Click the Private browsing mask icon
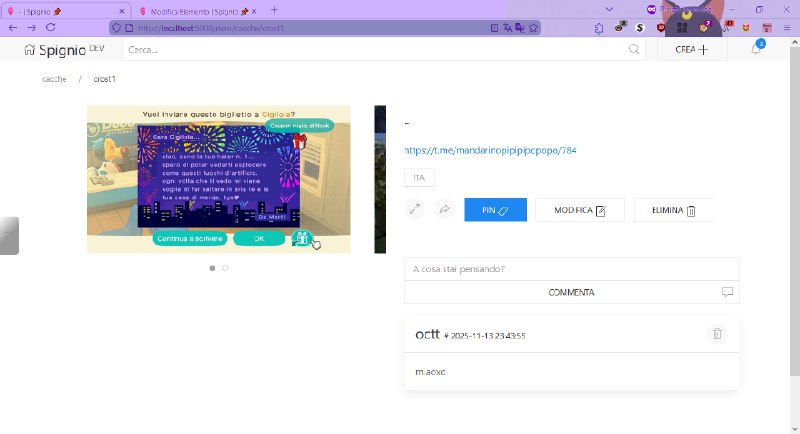Screen dimensions: 800x434 point(651,10)
